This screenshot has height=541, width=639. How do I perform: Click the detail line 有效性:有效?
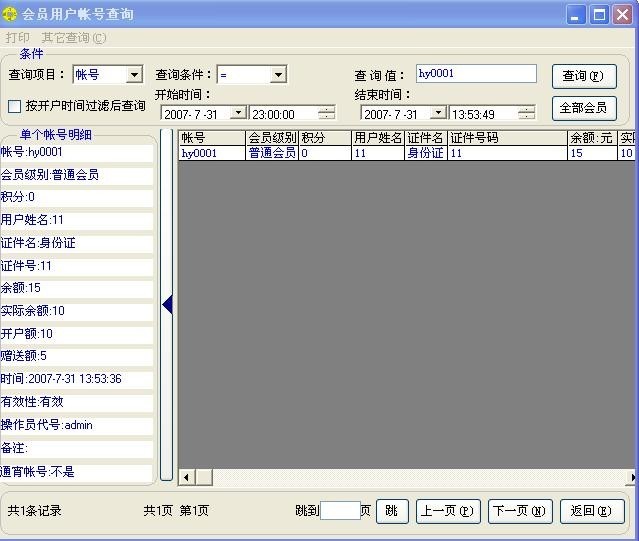click(76, 402)
